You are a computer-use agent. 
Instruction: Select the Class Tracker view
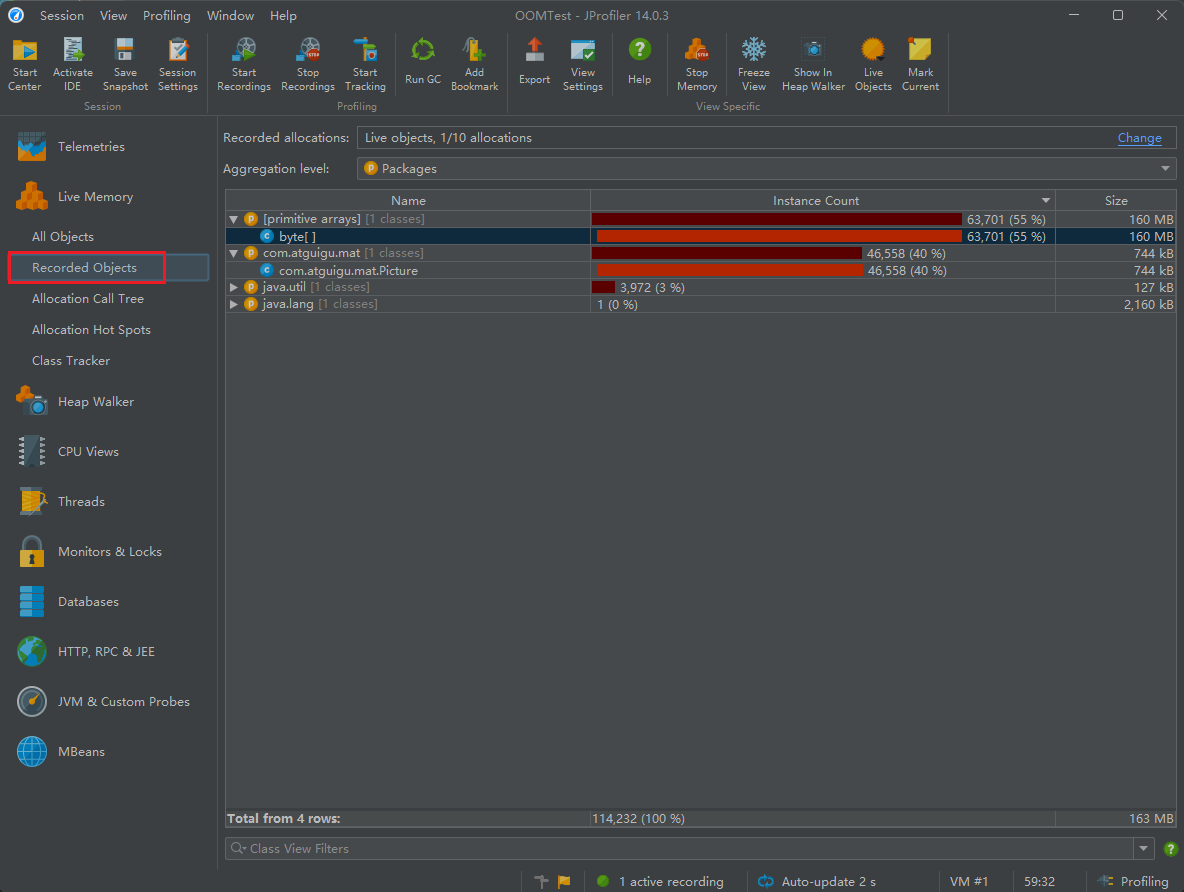[x=71, y=360]
